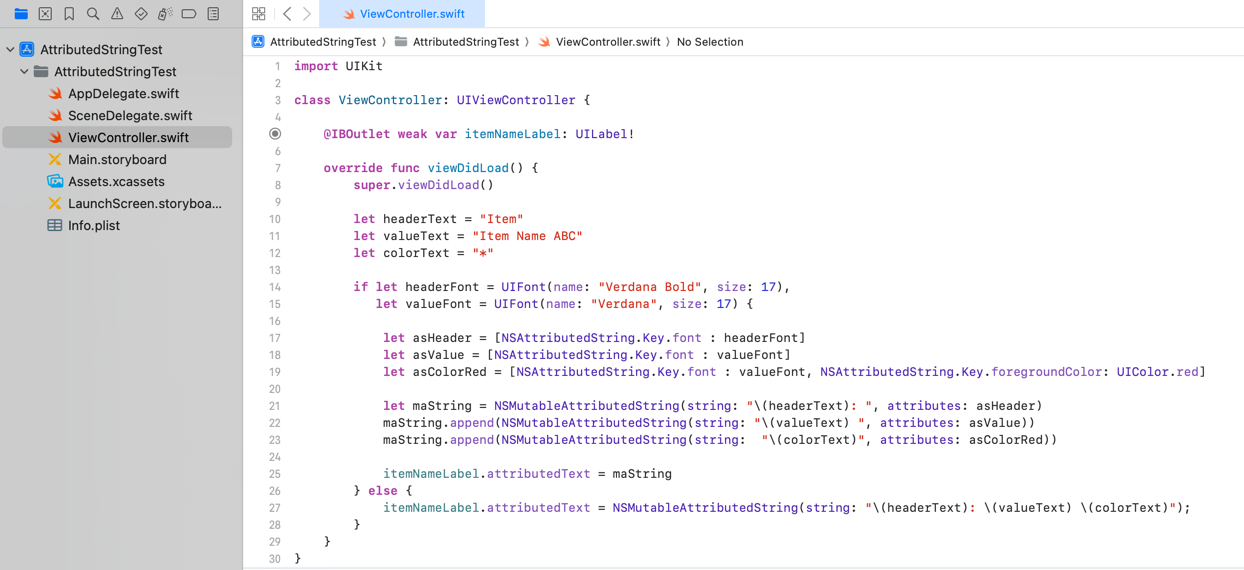Show the Find navigator magnifier

(93, 14)
